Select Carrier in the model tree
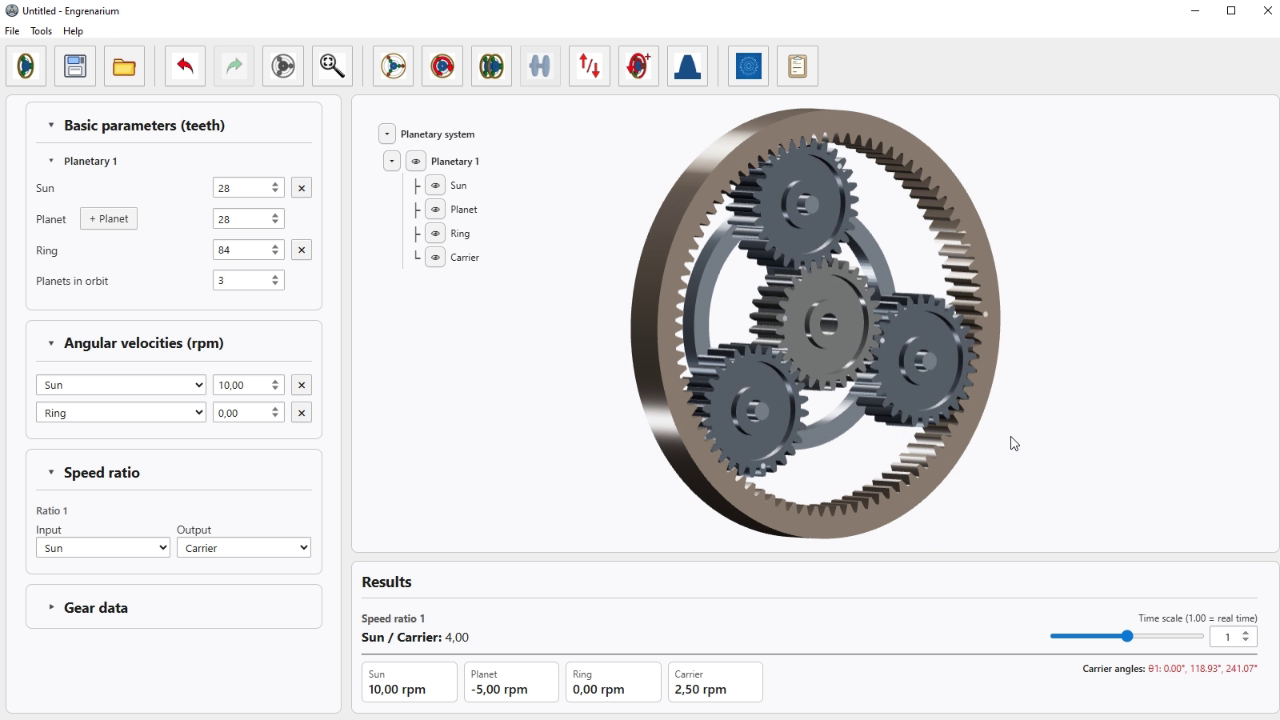Viewport: 1280px width, 720px height. click(465, 257)
